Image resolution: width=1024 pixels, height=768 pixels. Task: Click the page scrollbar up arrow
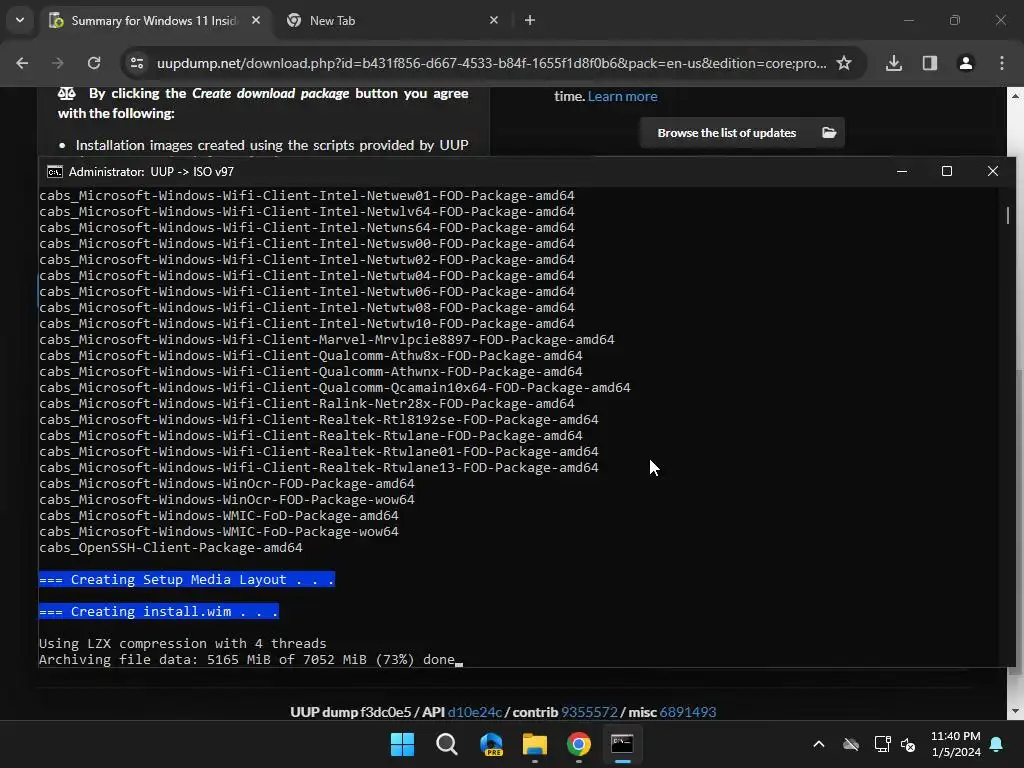coord(1015,95)
